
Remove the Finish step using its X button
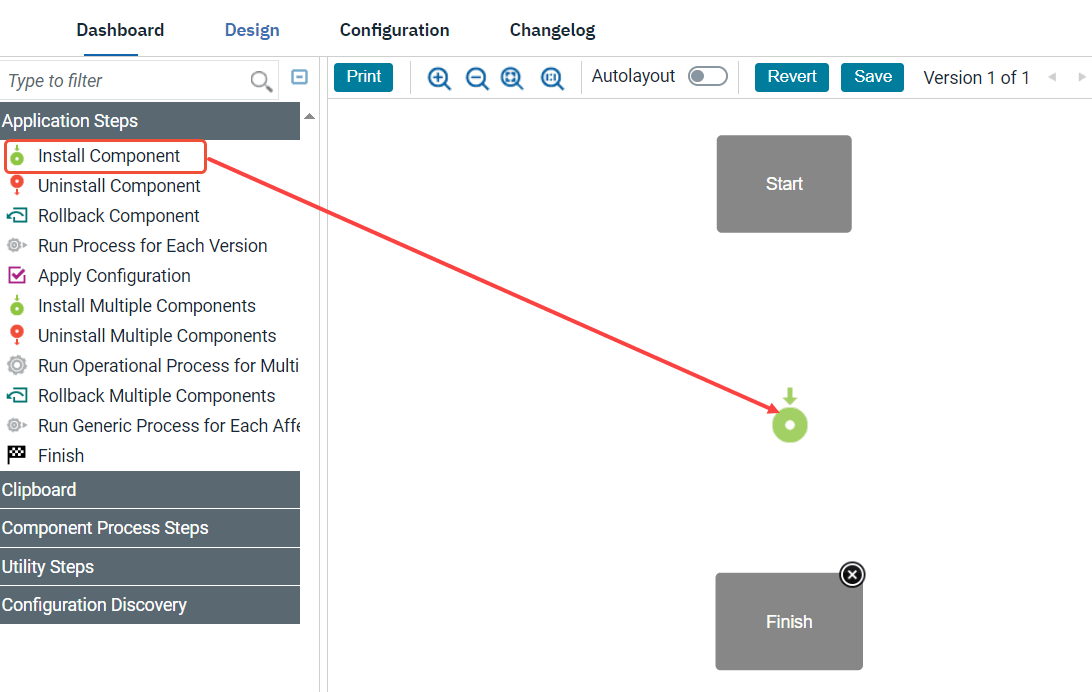pos(851,574)
